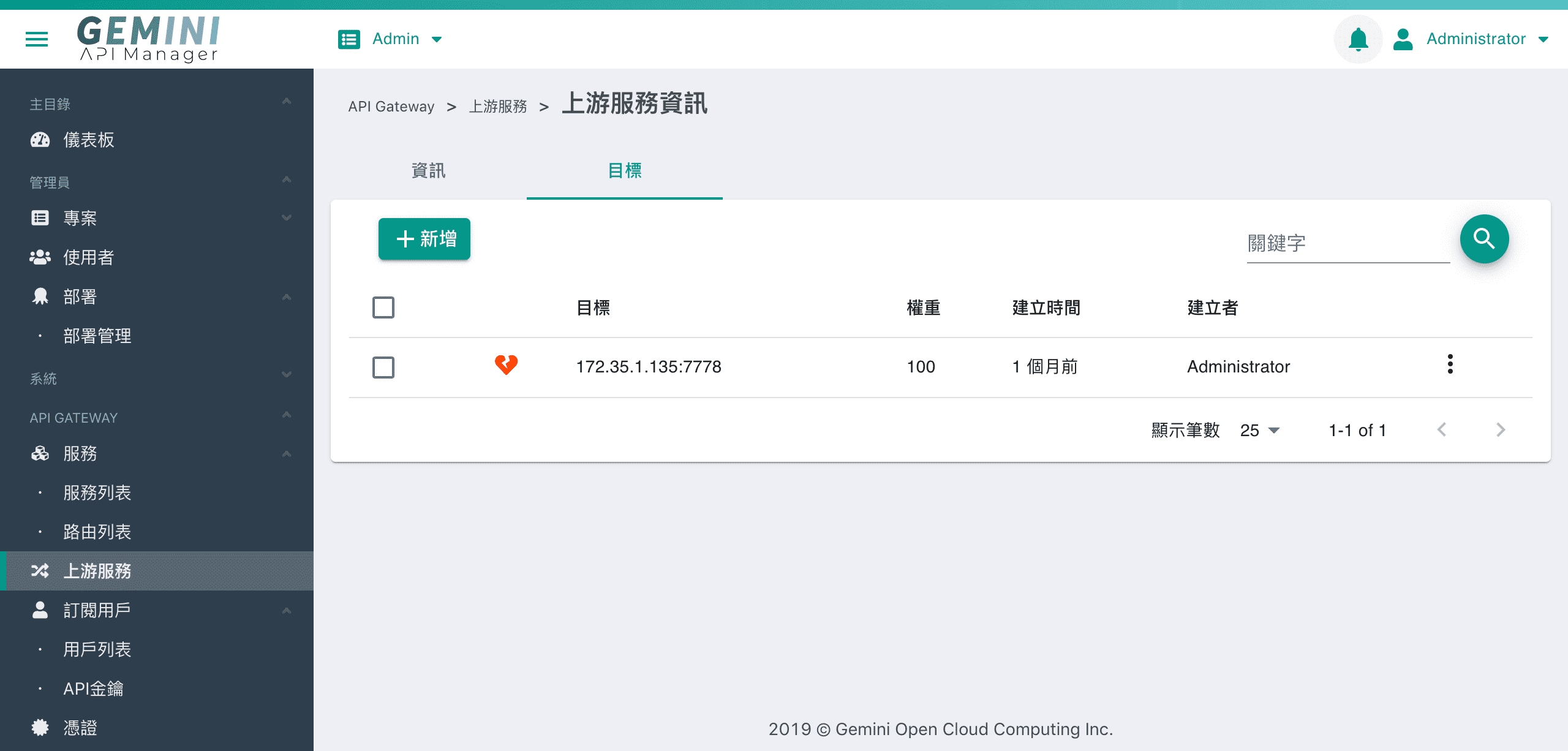Sort by the 建立時間 column header
The height and width of the screenshot is (751, 1568).
(1046, 308)
